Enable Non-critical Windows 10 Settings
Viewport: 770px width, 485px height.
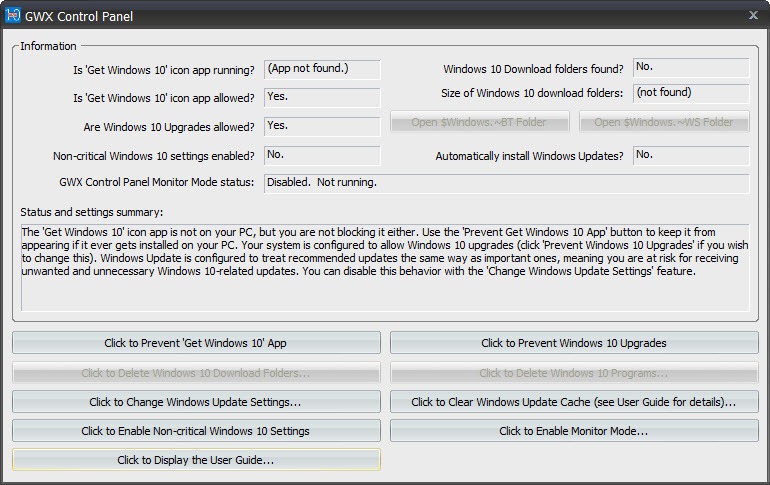[196, 431]
